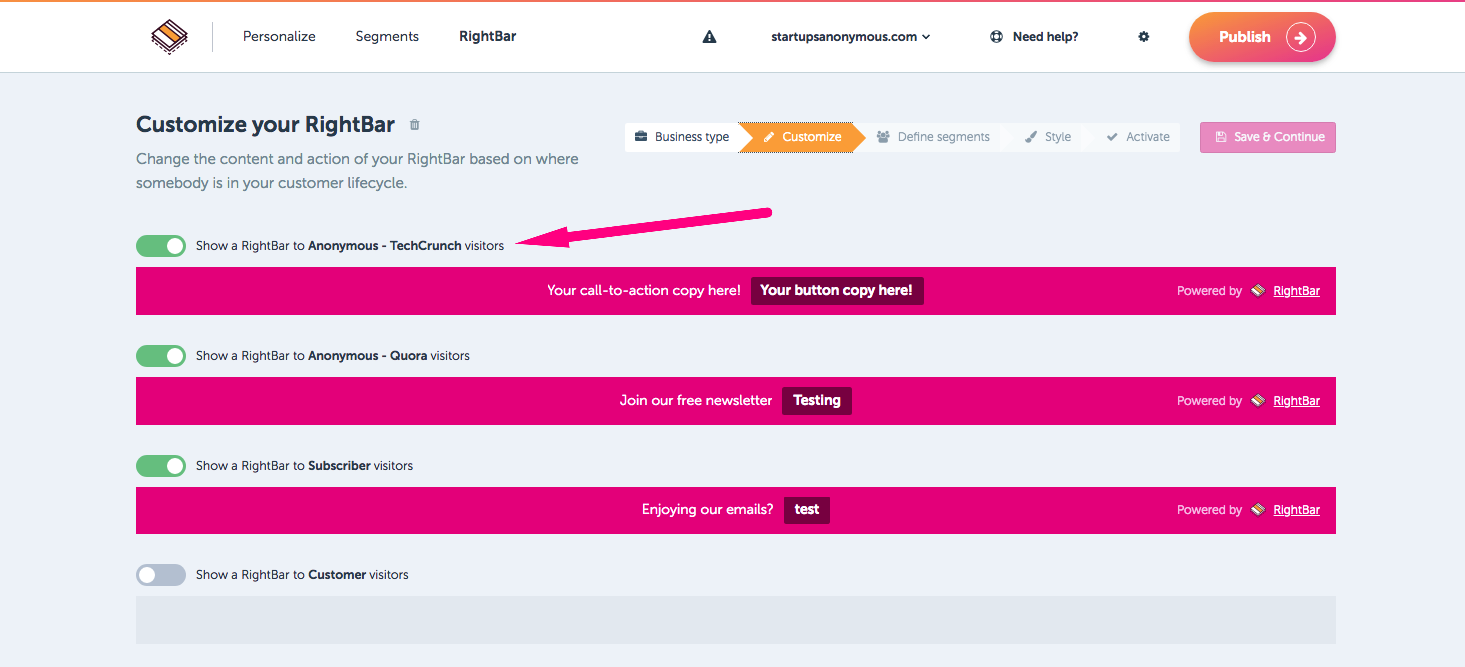This screenshot has width=1465, height=667.
Task: Click the Testing button in Quora bar
Action: (817, 401)
